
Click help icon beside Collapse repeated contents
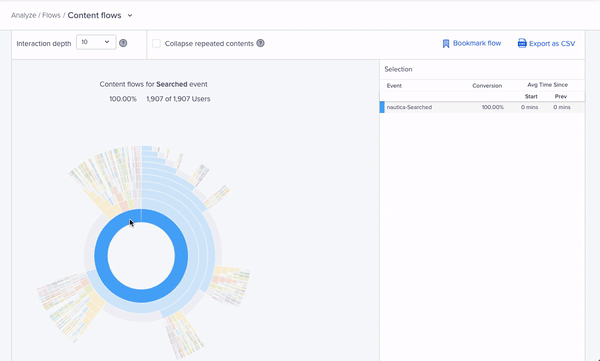pos(261,43)
